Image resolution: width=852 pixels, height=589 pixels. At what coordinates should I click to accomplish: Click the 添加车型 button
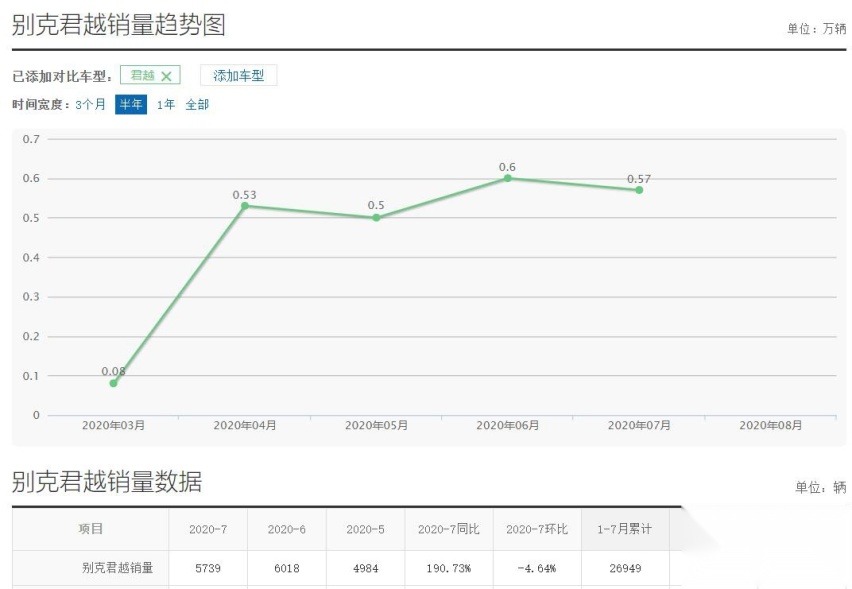point(239,76)
